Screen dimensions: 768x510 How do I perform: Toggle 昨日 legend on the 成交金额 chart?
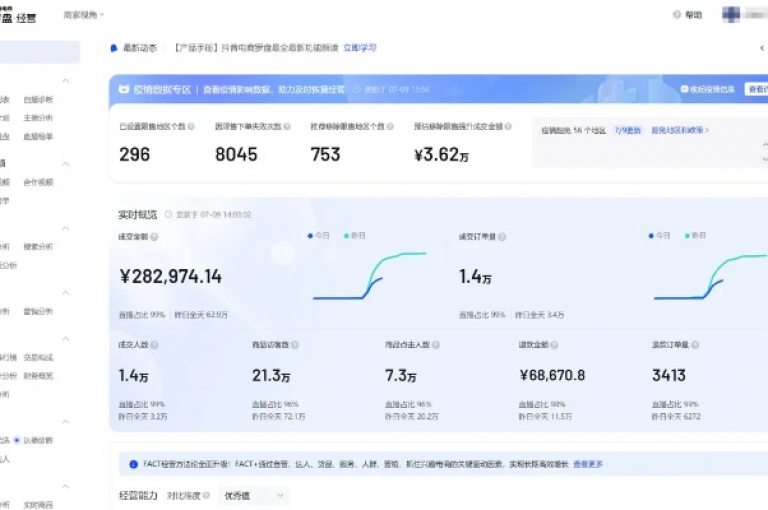(355, 236)
